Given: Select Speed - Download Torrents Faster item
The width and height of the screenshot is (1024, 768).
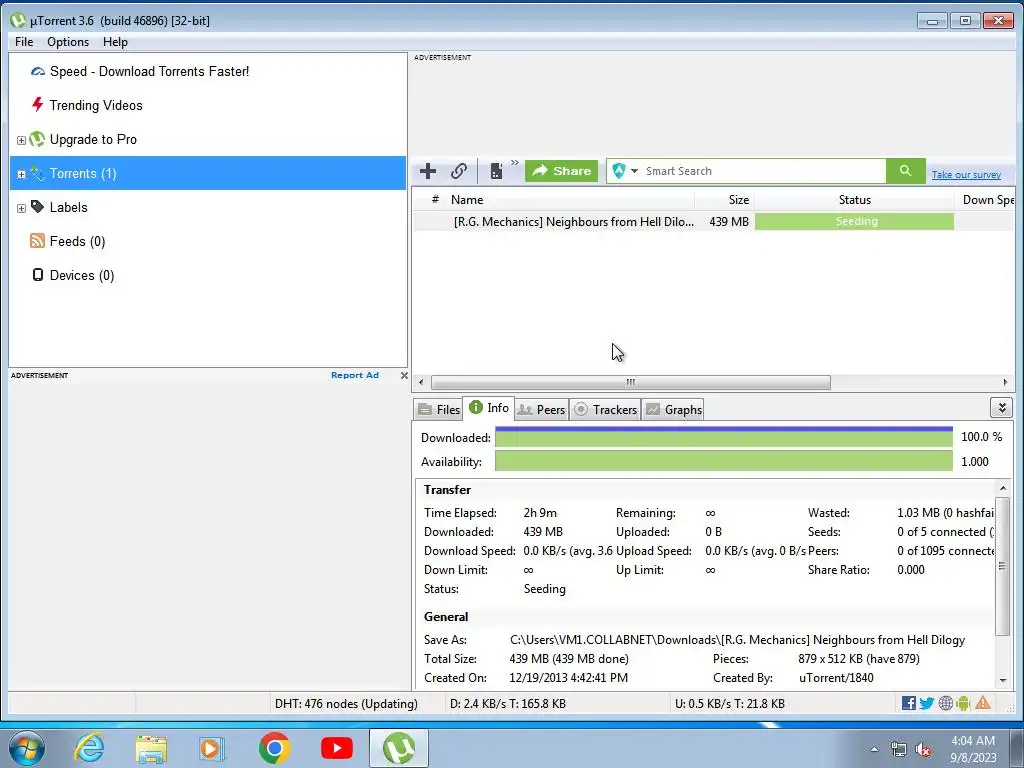Looking at the screenshot, I should (x=150, y=71).
